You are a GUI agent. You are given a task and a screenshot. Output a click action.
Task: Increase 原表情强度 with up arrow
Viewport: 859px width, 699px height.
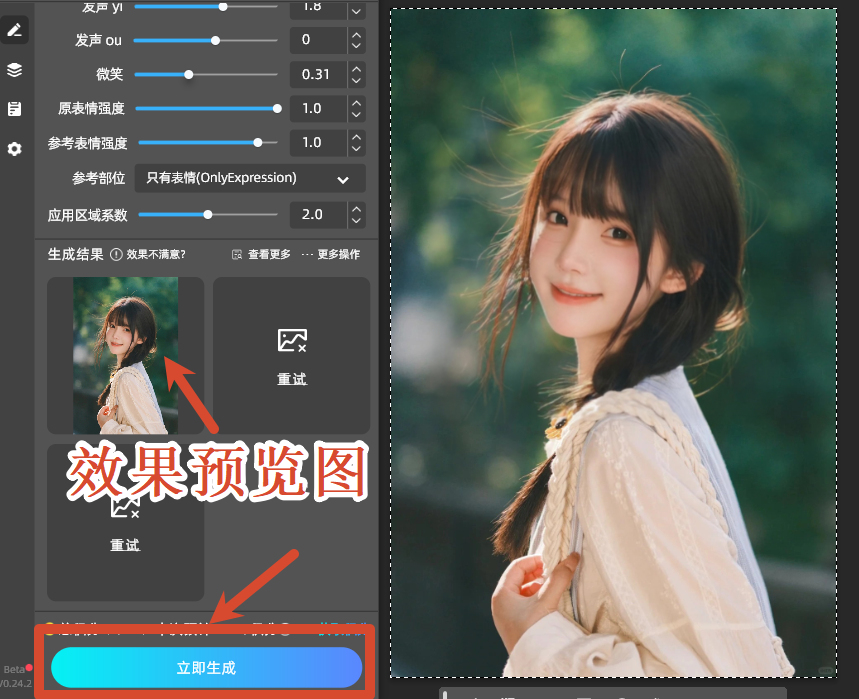[x=356, y=103]
